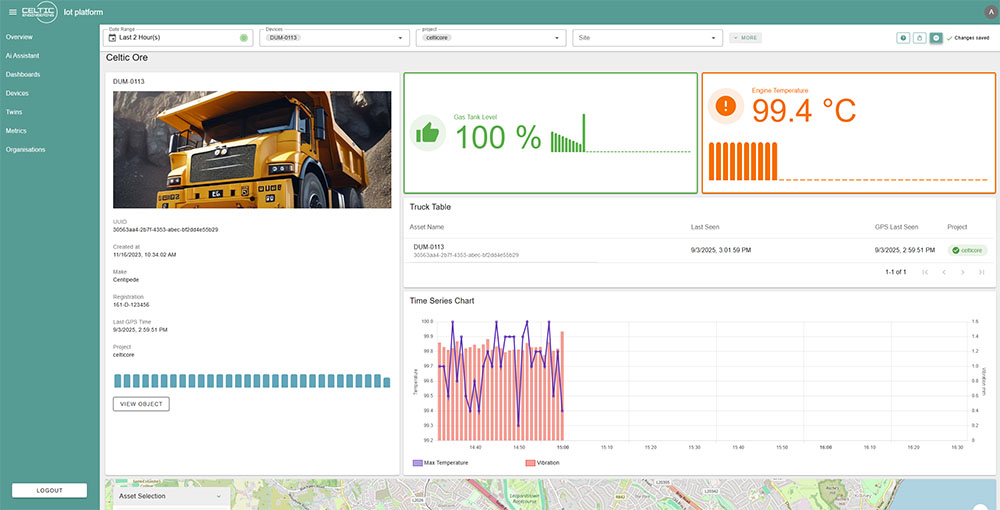Click the thumbs-up icon on Gas Tank Level
The width and height of the screenshot is (1000, 510).
[x=427, y=133]
